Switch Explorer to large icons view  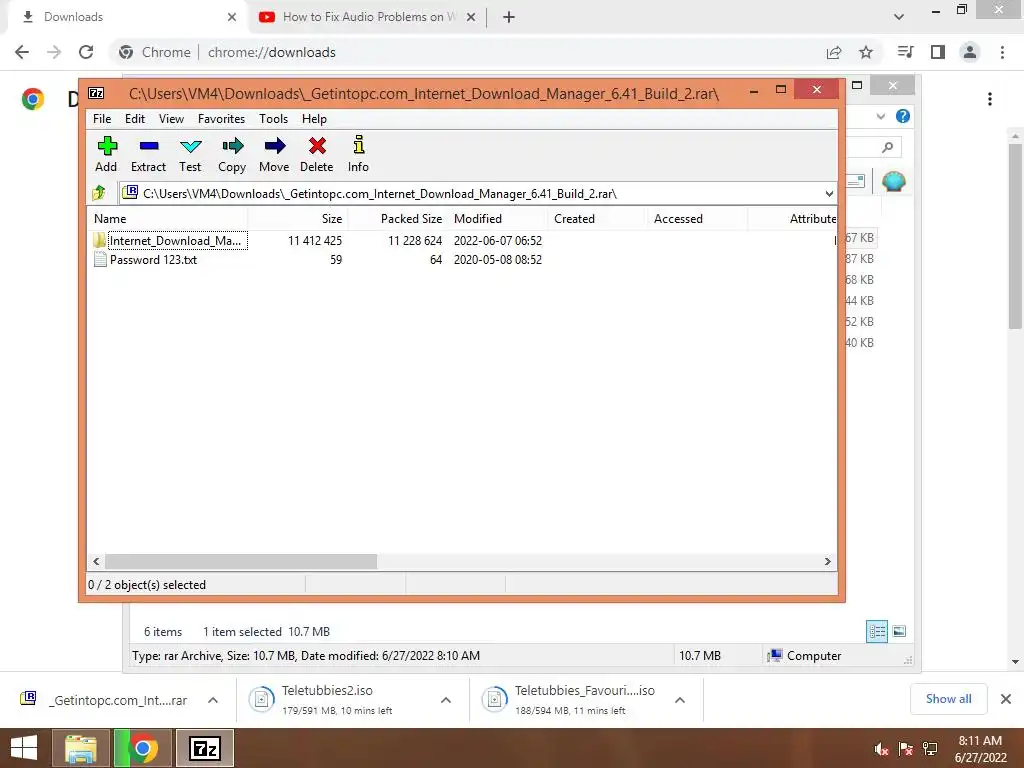899,631
